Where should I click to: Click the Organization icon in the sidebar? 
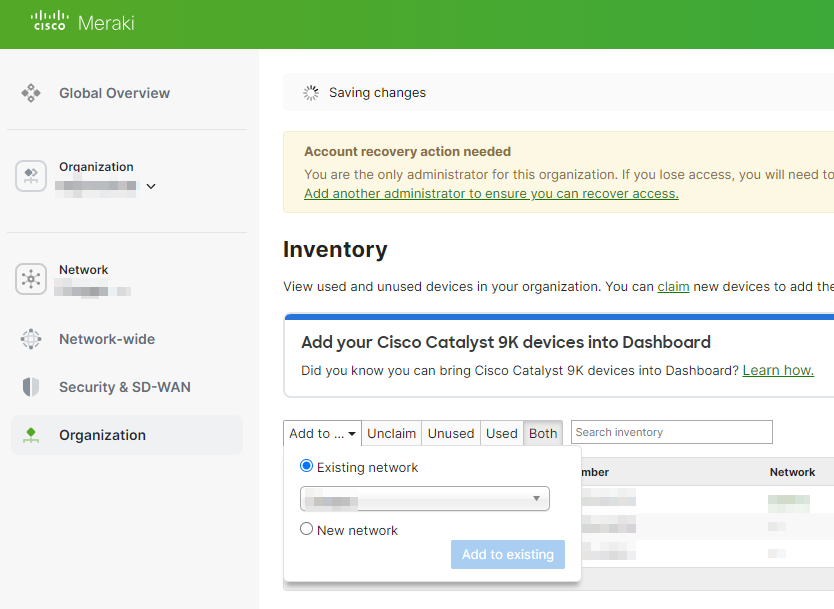tap(30, 175)
